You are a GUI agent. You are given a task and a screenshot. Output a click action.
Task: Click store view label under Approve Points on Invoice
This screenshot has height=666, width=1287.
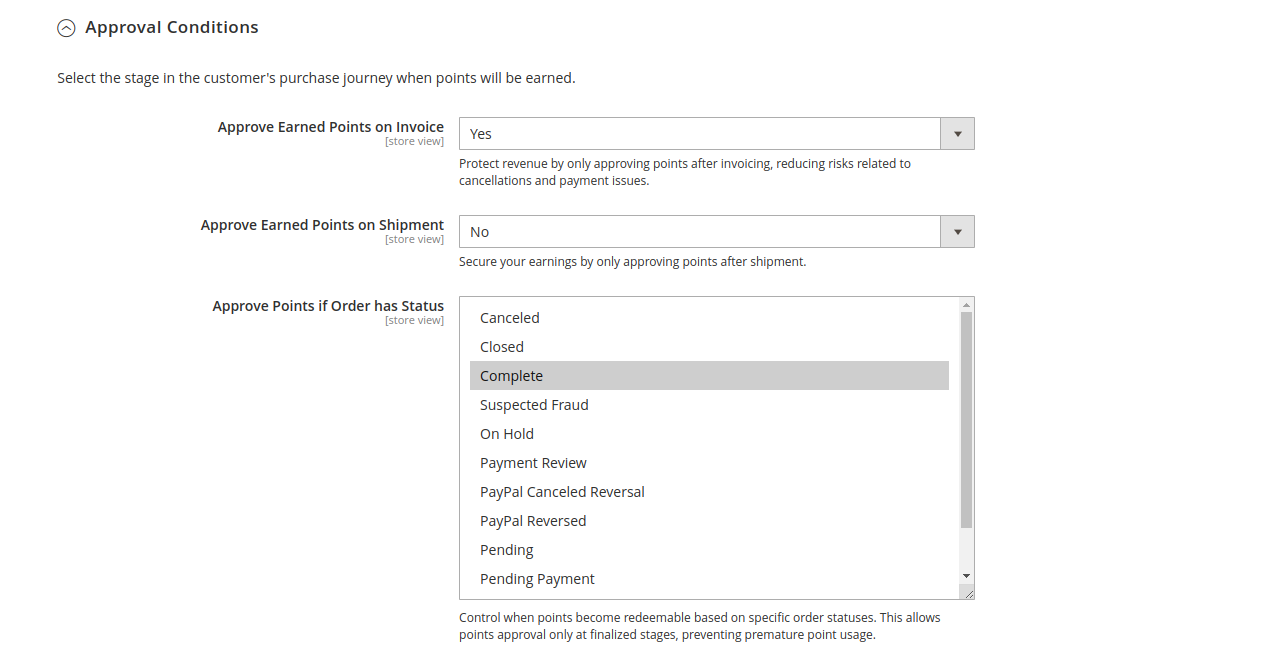coord(414,140)
